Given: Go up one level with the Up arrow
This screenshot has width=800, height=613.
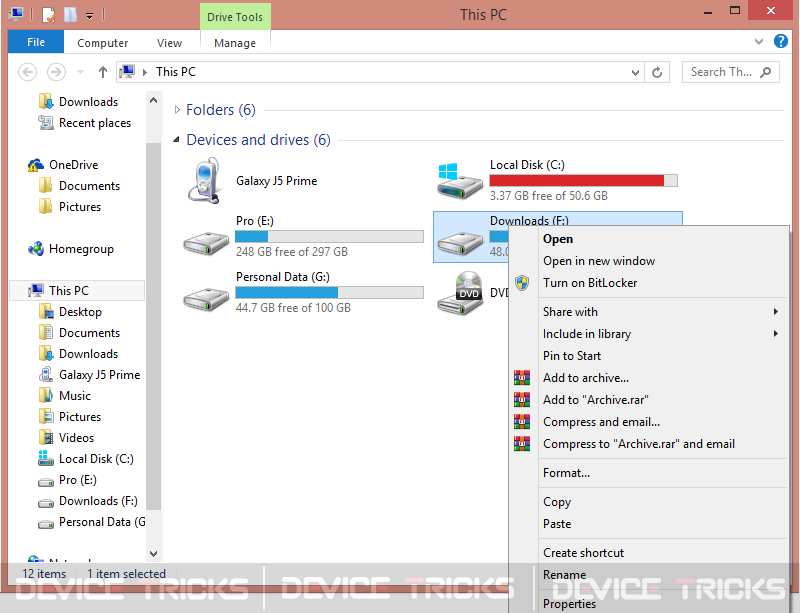Looking at the screenshot, I should (x=103, y=72).
